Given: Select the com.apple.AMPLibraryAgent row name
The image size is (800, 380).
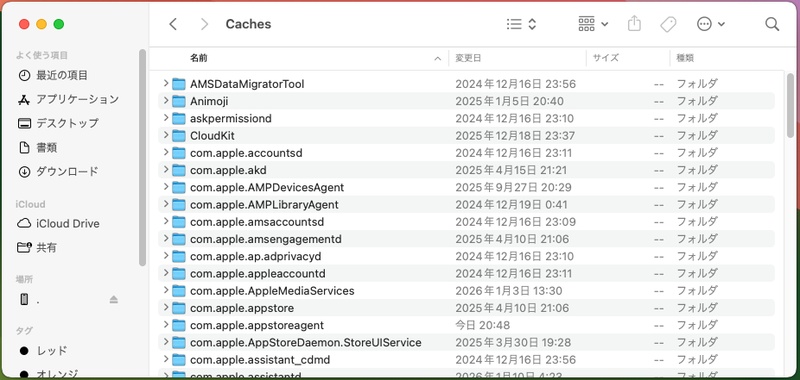Looking at the screenshot, I should [264, 205].
